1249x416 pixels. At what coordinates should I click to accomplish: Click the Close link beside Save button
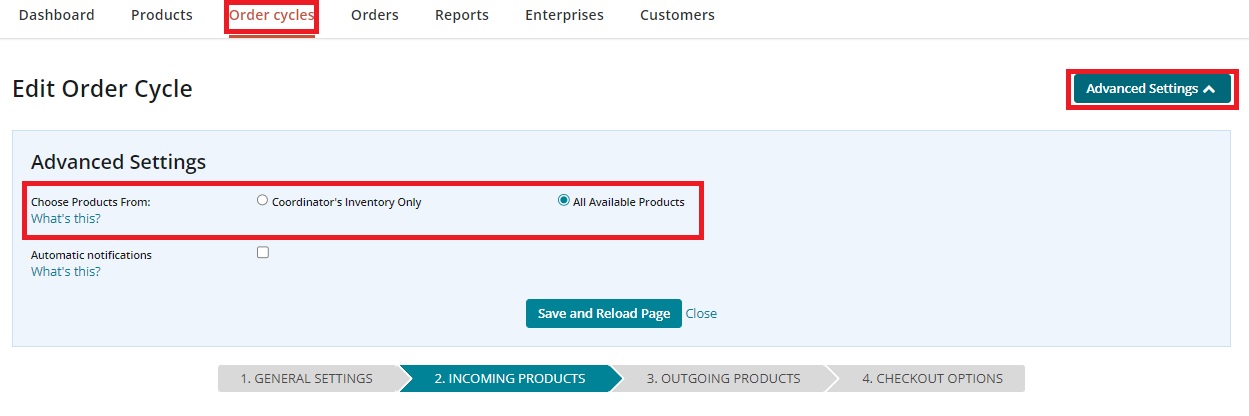point(701,314)
